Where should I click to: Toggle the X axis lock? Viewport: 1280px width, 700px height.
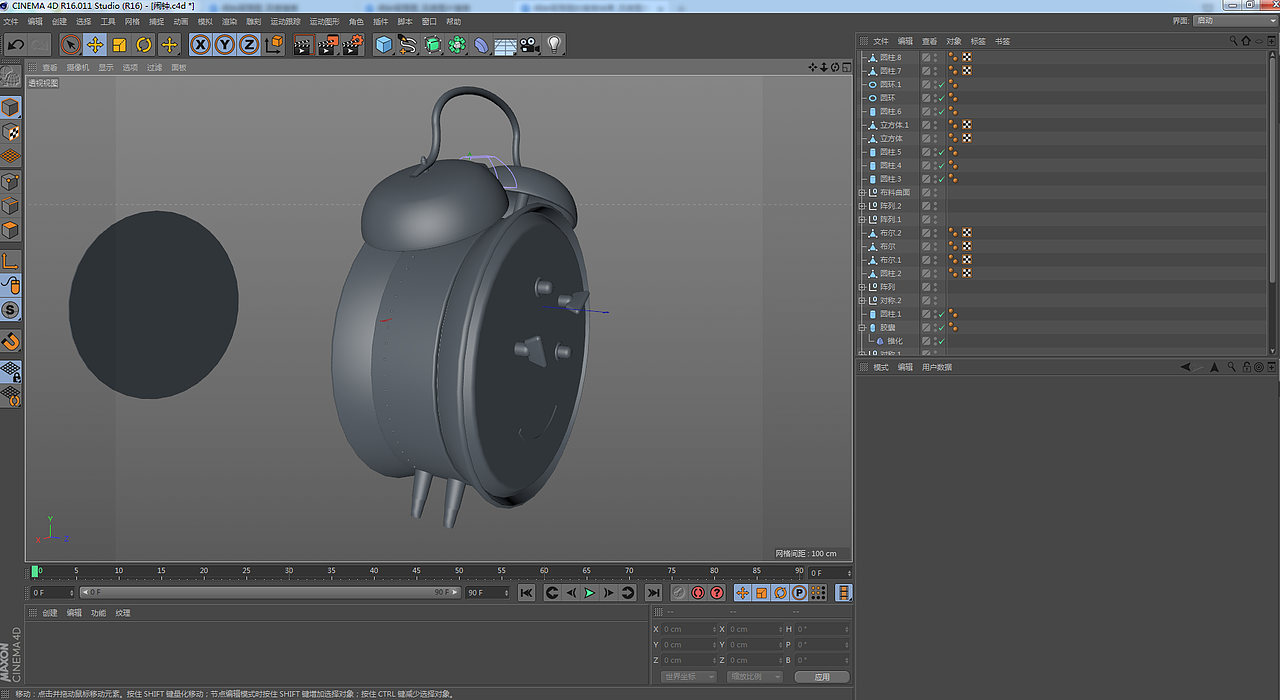tap(201, 44)
